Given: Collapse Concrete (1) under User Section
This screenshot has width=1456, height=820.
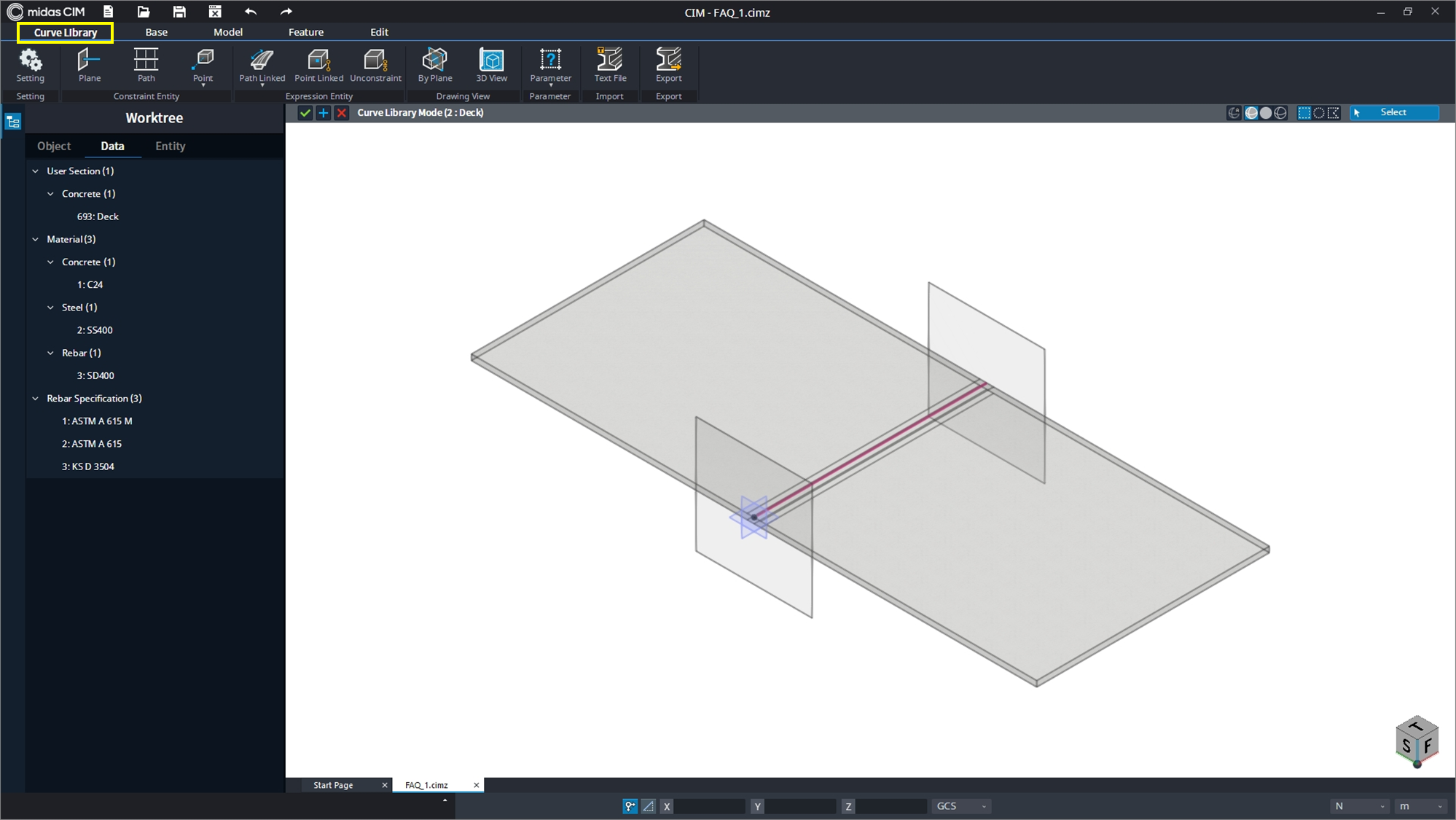Looking at the screenshot, I should (51, 194).
